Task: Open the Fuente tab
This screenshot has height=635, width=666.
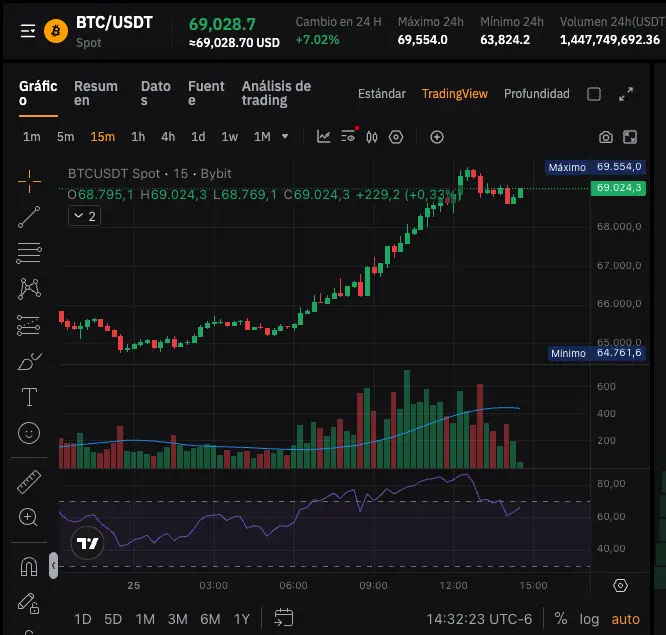Action: tap(206, 93)
